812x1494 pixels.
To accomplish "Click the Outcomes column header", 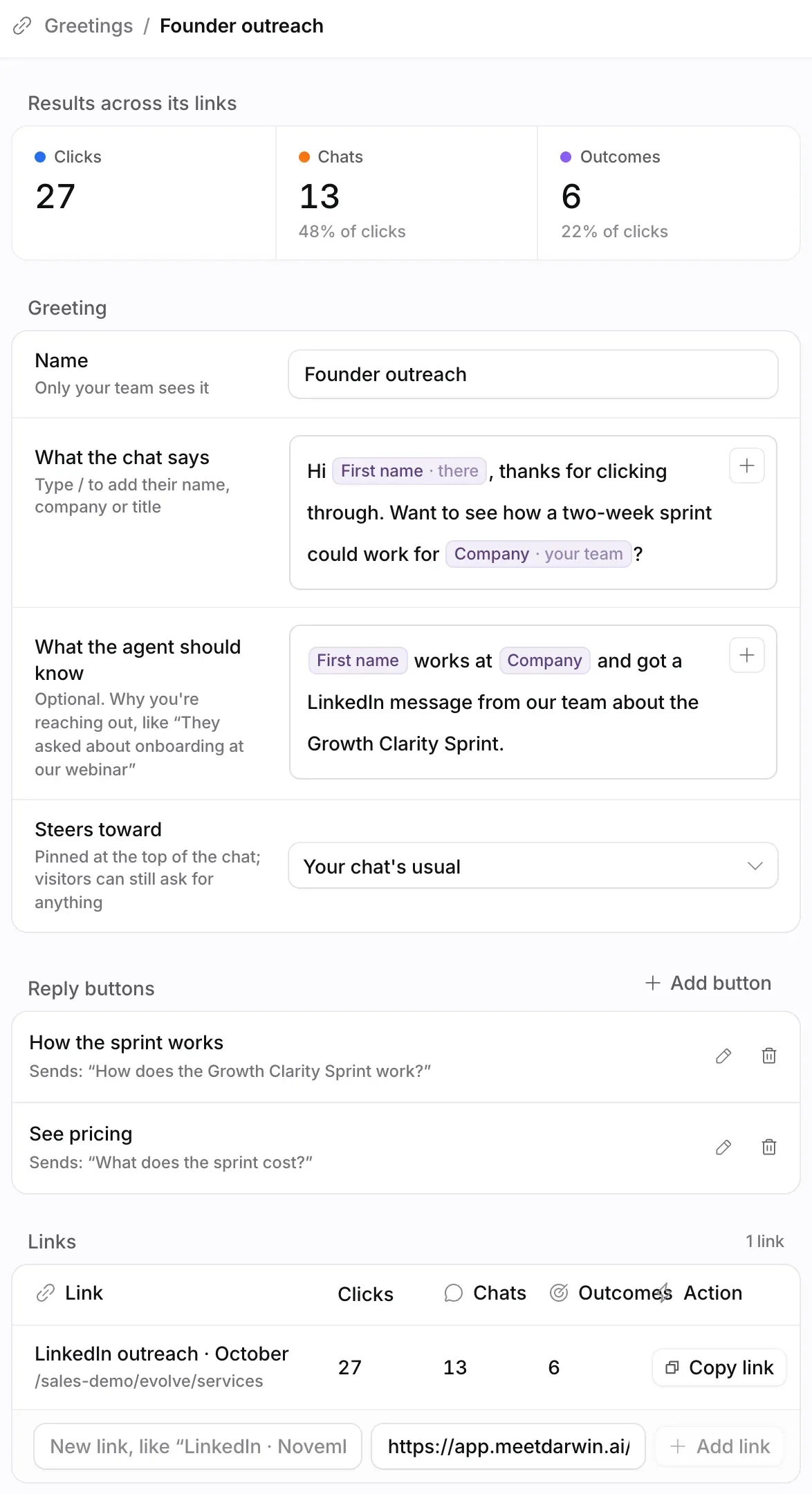I will [610, 1293].
